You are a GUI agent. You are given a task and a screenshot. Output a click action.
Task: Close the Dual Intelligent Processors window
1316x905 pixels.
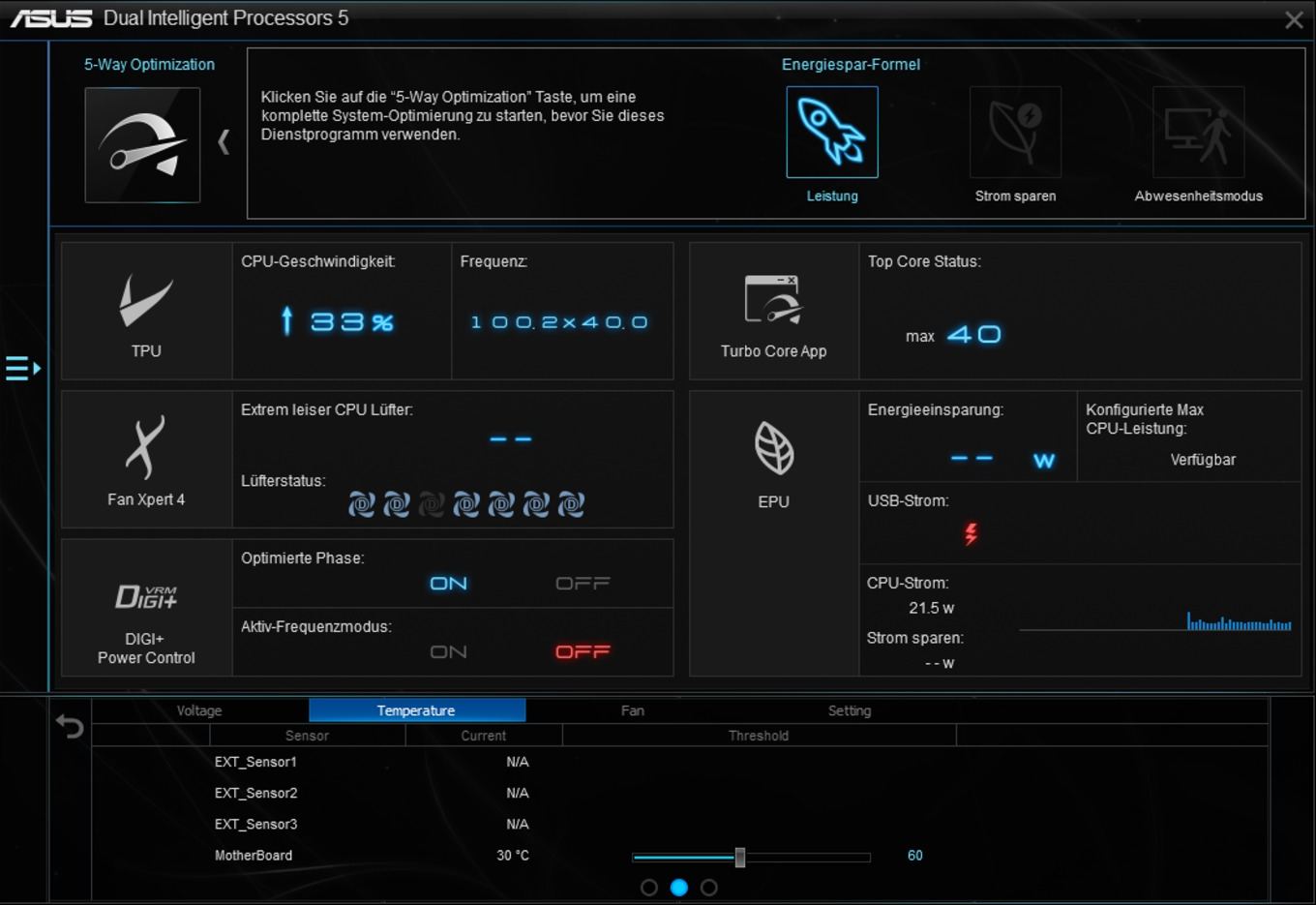(x=1294, y=20)
